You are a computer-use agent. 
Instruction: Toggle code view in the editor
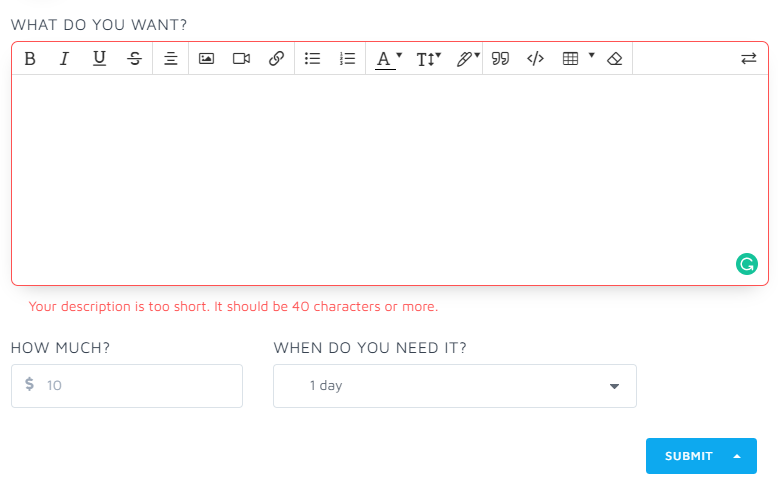535,59
